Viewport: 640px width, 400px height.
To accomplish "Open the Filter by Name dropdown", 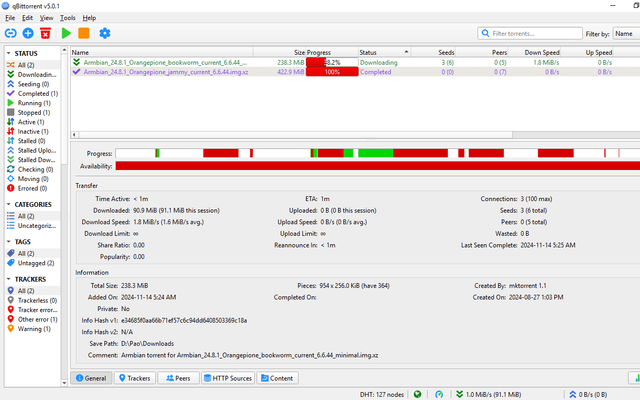I will pyautogui.click(x=626, y=33).
